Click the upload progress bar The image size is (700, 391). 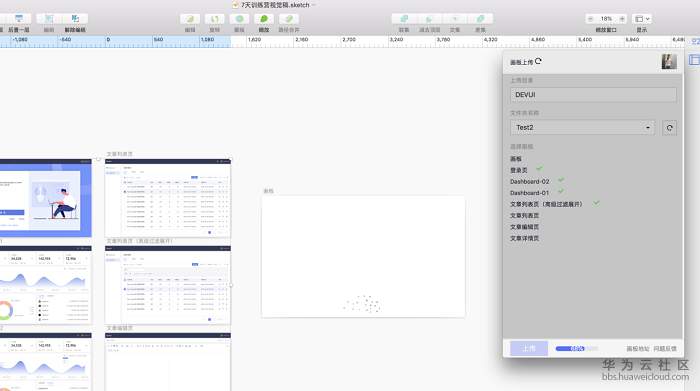[x=576, y=348]
